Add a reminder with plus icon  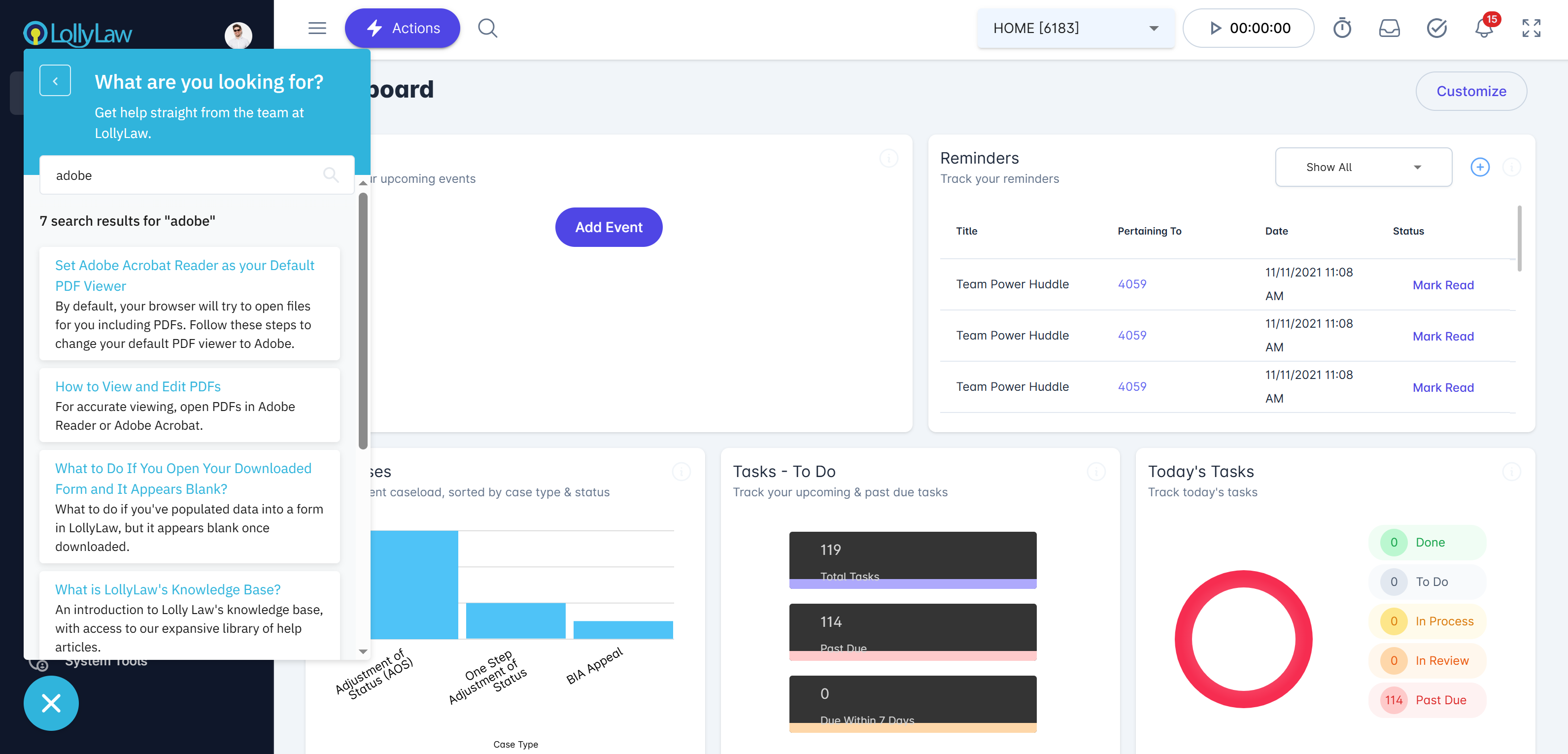[x=1480, y=167]
